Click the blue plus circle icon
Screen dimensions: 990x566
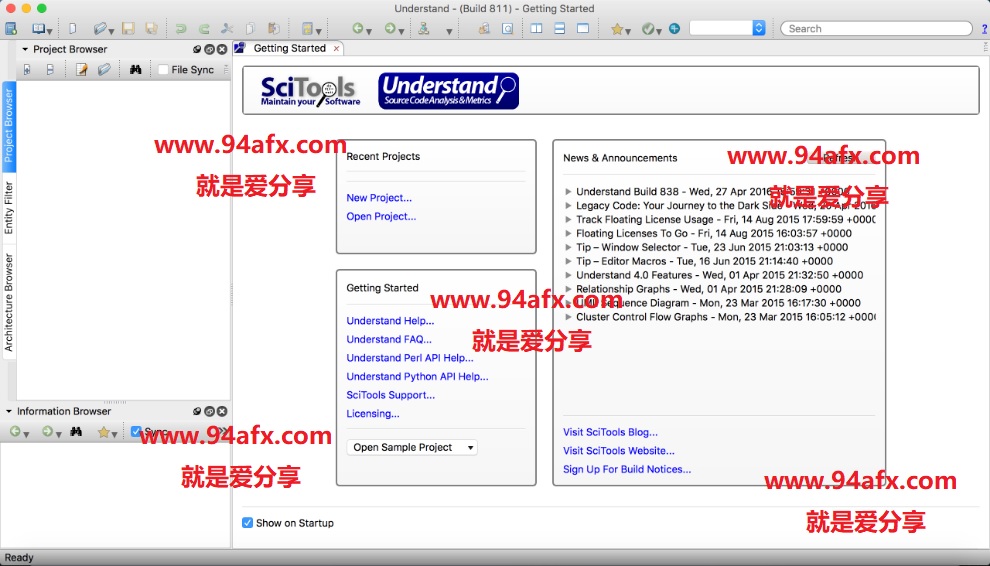coord(674,28)
